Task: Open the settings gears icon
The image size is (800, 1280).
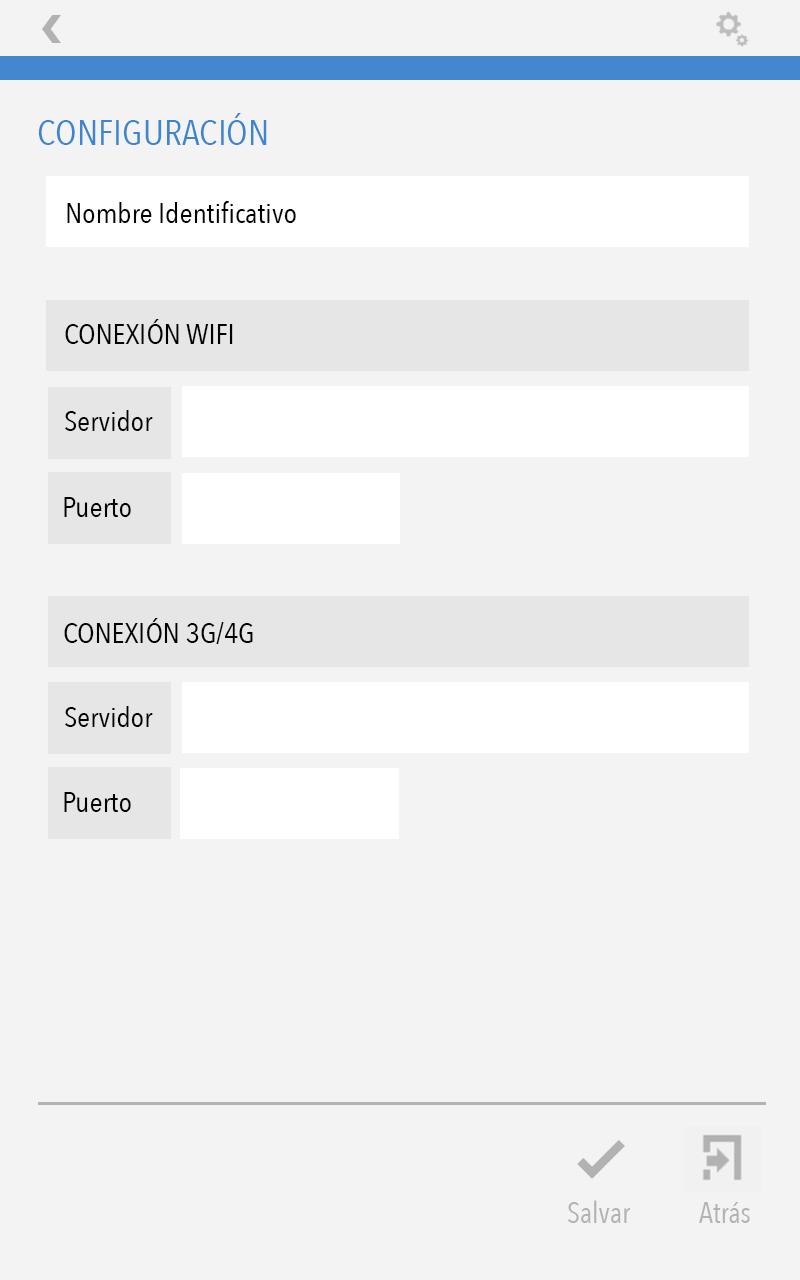Action: click(x=732, y=29)
